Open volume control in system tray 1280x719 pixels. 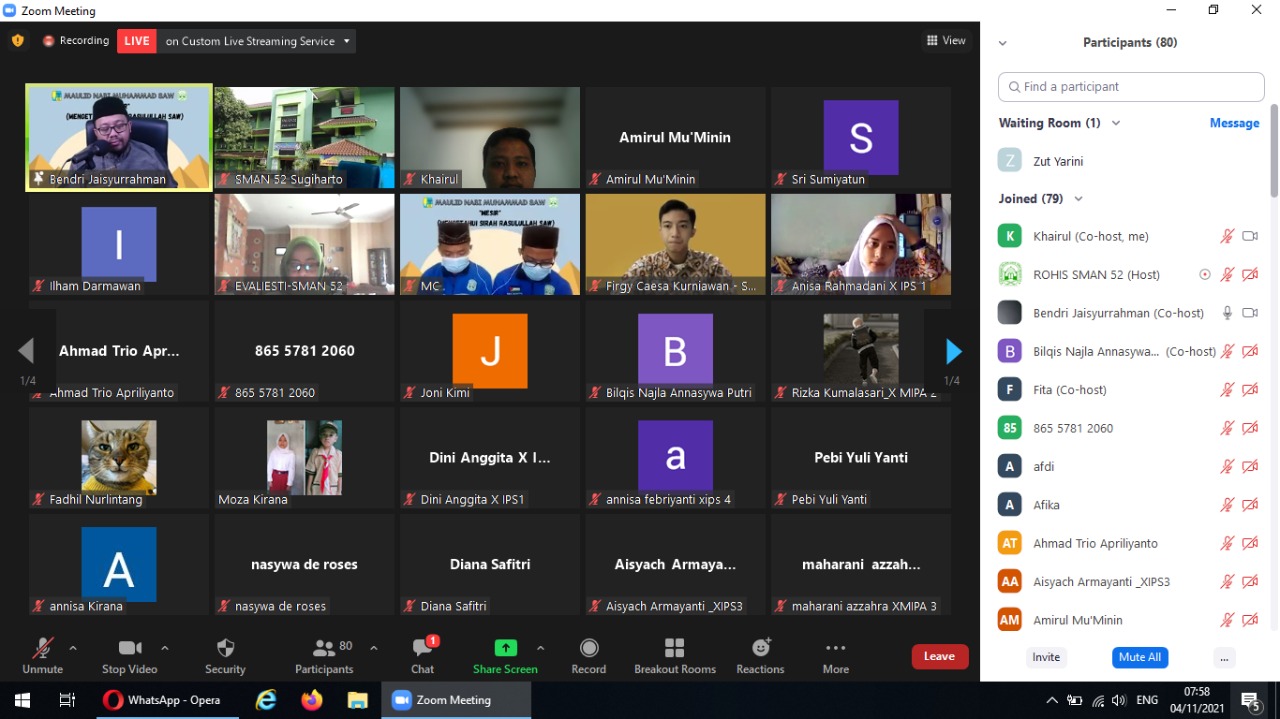(1118, 700)
